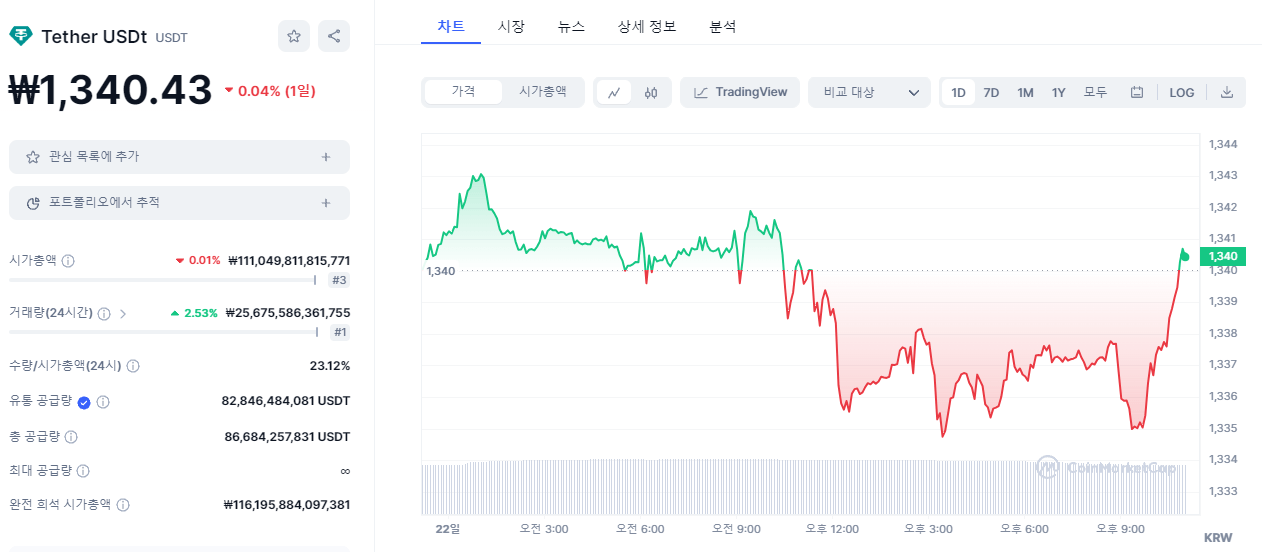1262x552 pixels.
Task: Click the star favorite icon
Action: (x=294, y=36)
